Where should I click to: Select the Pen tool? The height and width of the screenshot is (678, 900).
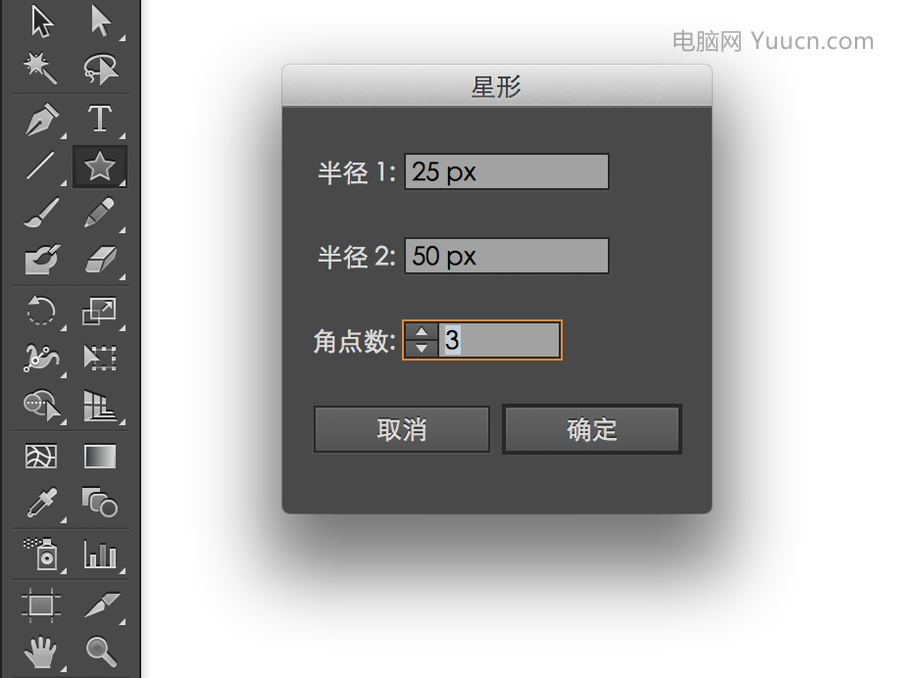[x=42, y=119]
